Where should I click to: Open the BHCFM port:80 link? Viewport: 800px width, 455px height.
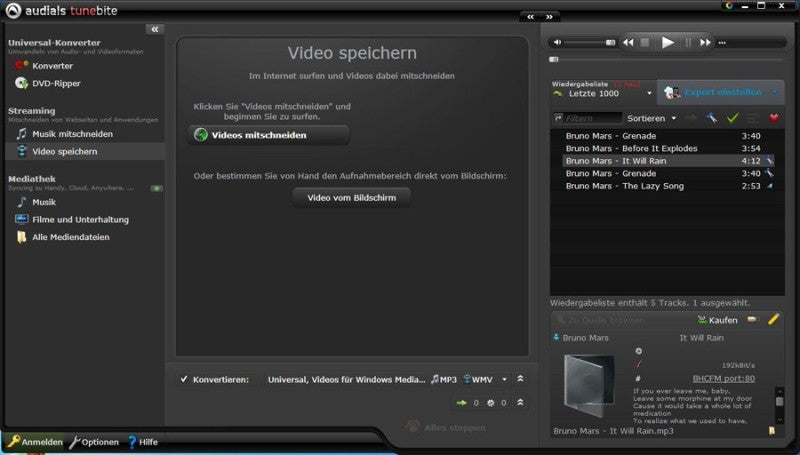point(723,378)
